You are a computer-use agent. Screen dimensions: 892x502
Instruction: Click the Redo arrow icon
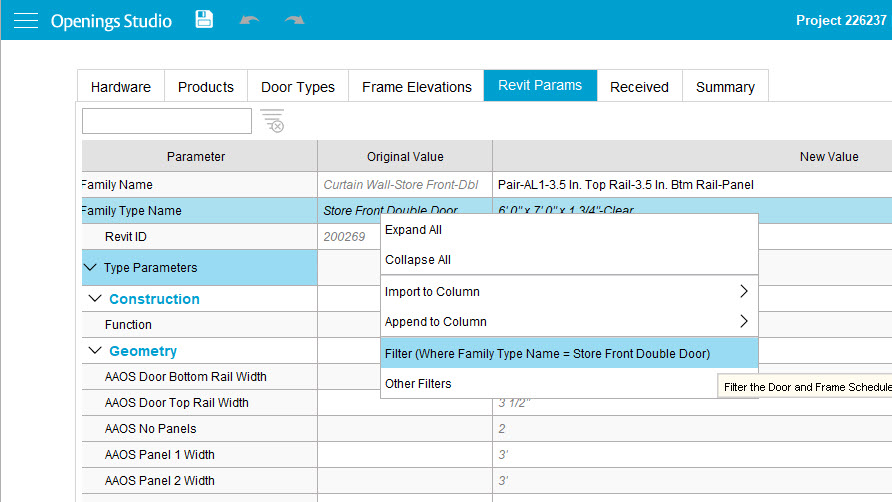pos(294,20)
